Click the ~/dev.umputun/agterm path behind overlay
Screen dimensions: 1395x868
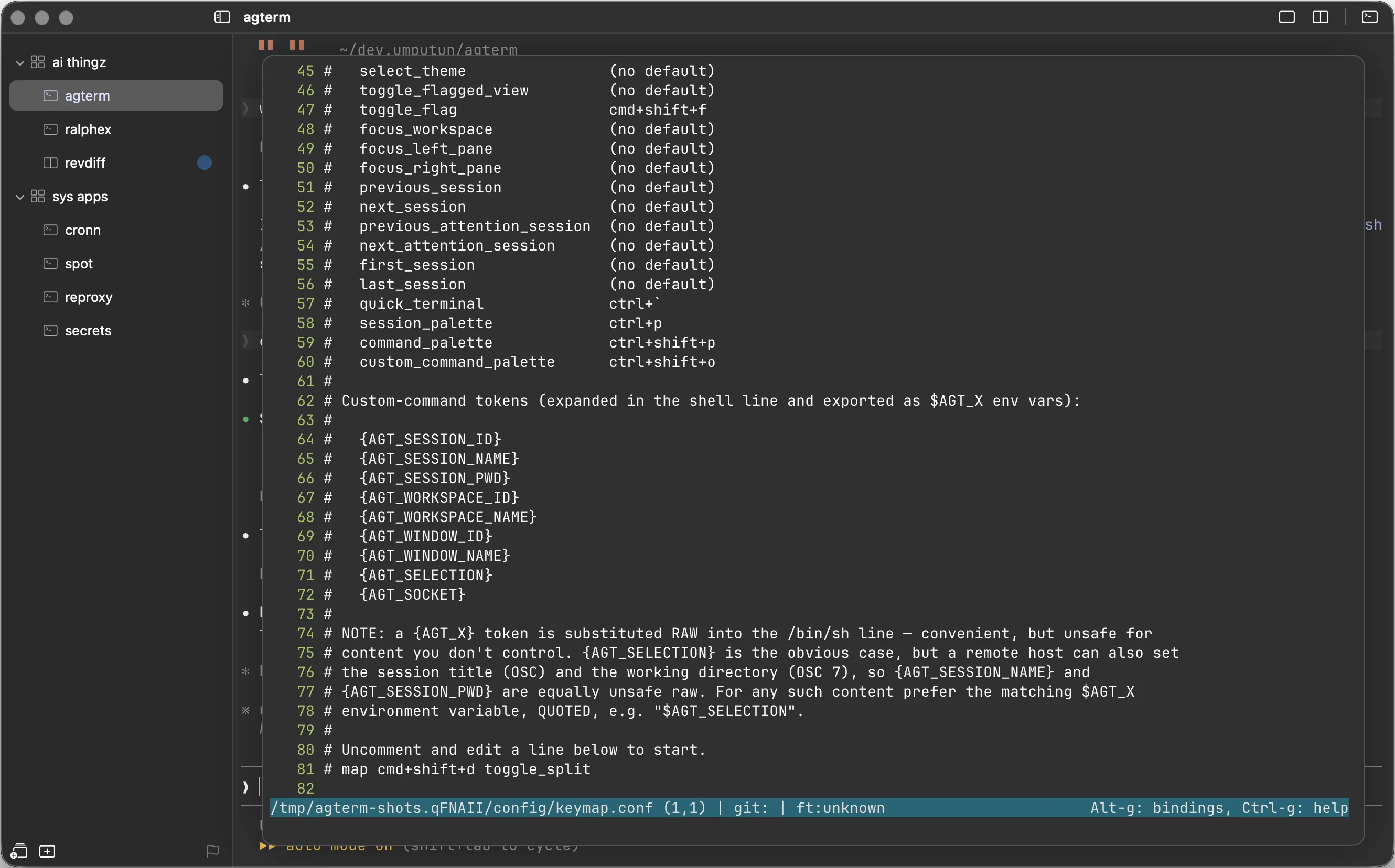coord(428,49)
